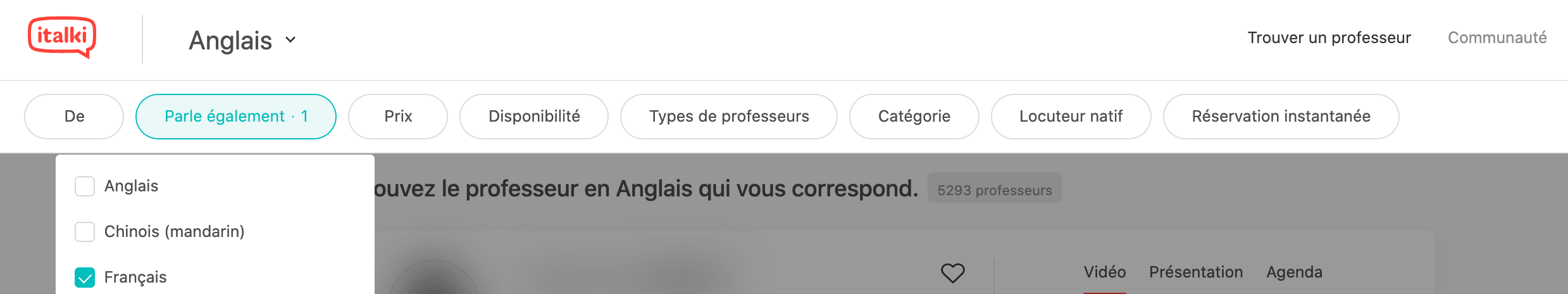The height and width of the screenshot is (294, 1568).
Task: Switch to the Vidéo tab
Action: point(1105,272)
